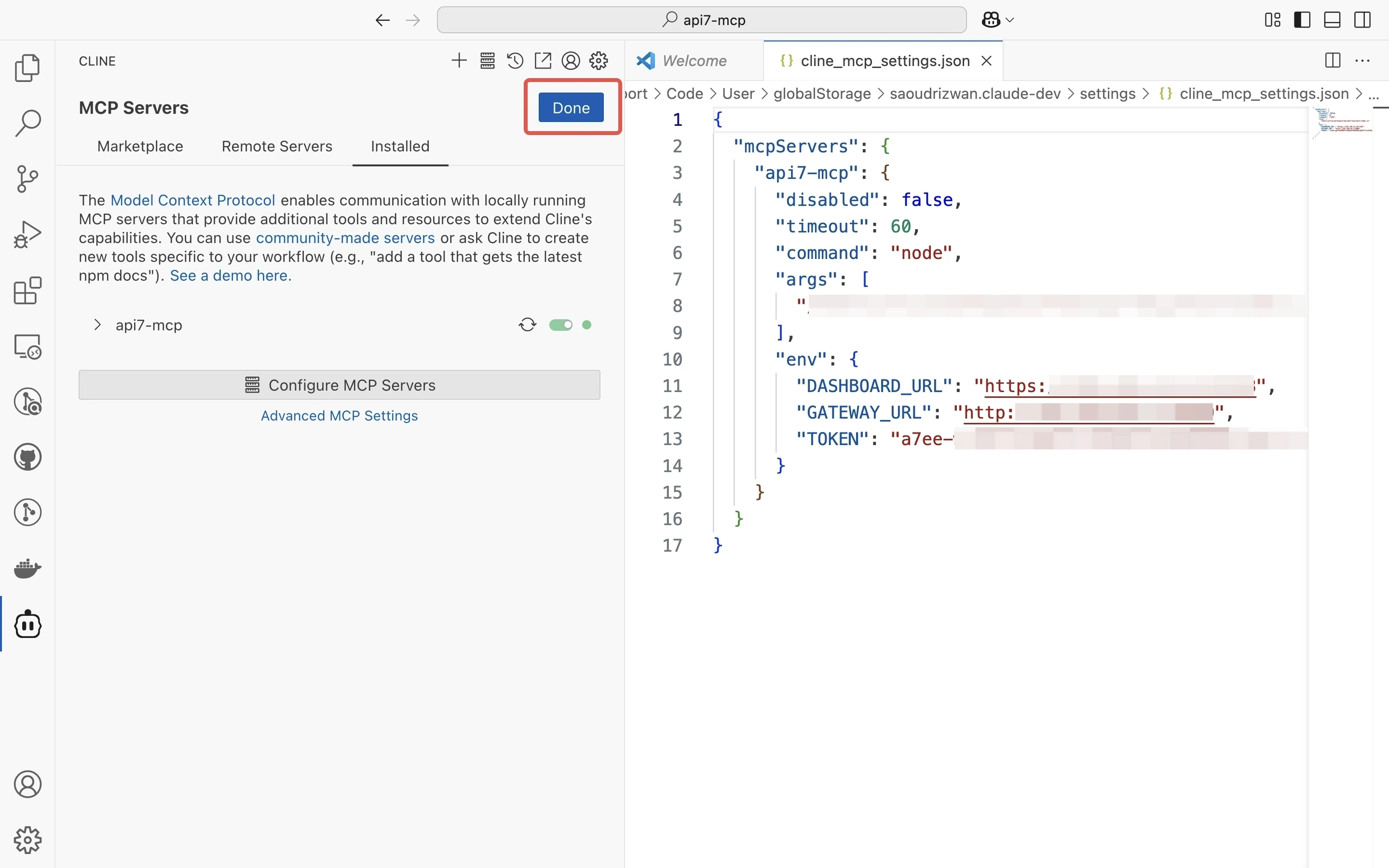Screen dimensions: 1389x868
Task: Restart the api7-mcp server
Action: [x=528, y=325]
